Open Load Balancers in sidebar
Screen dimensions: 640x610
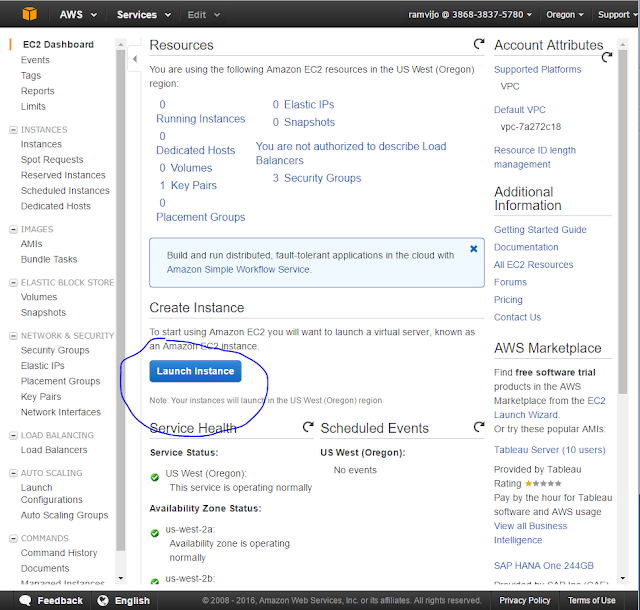click(54, 450)
